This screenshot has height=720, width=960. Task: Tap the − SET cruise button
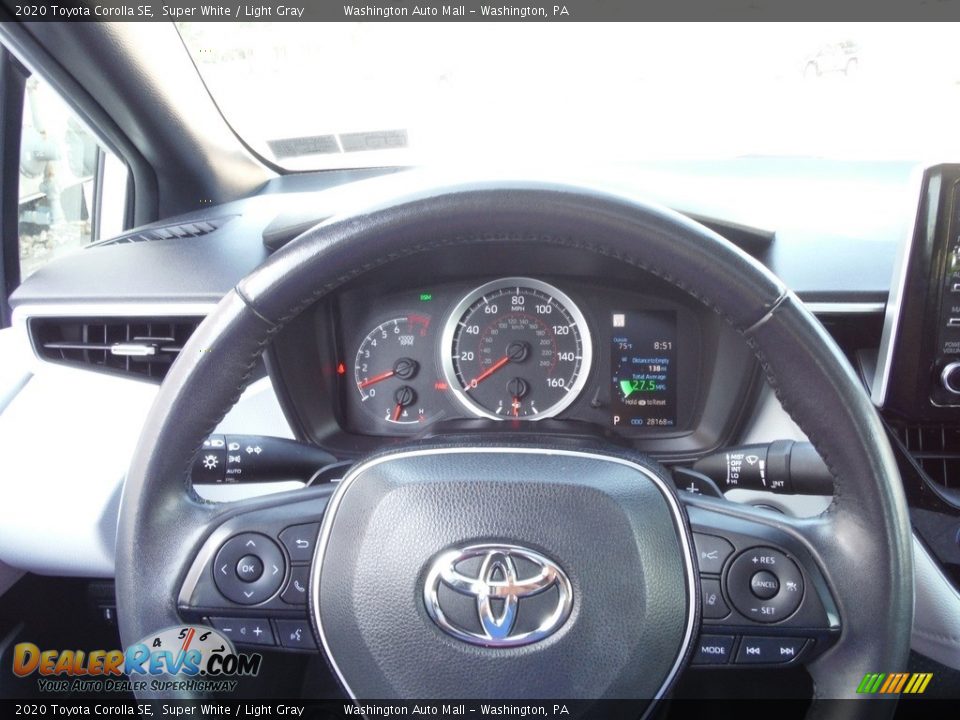[763, 610]
